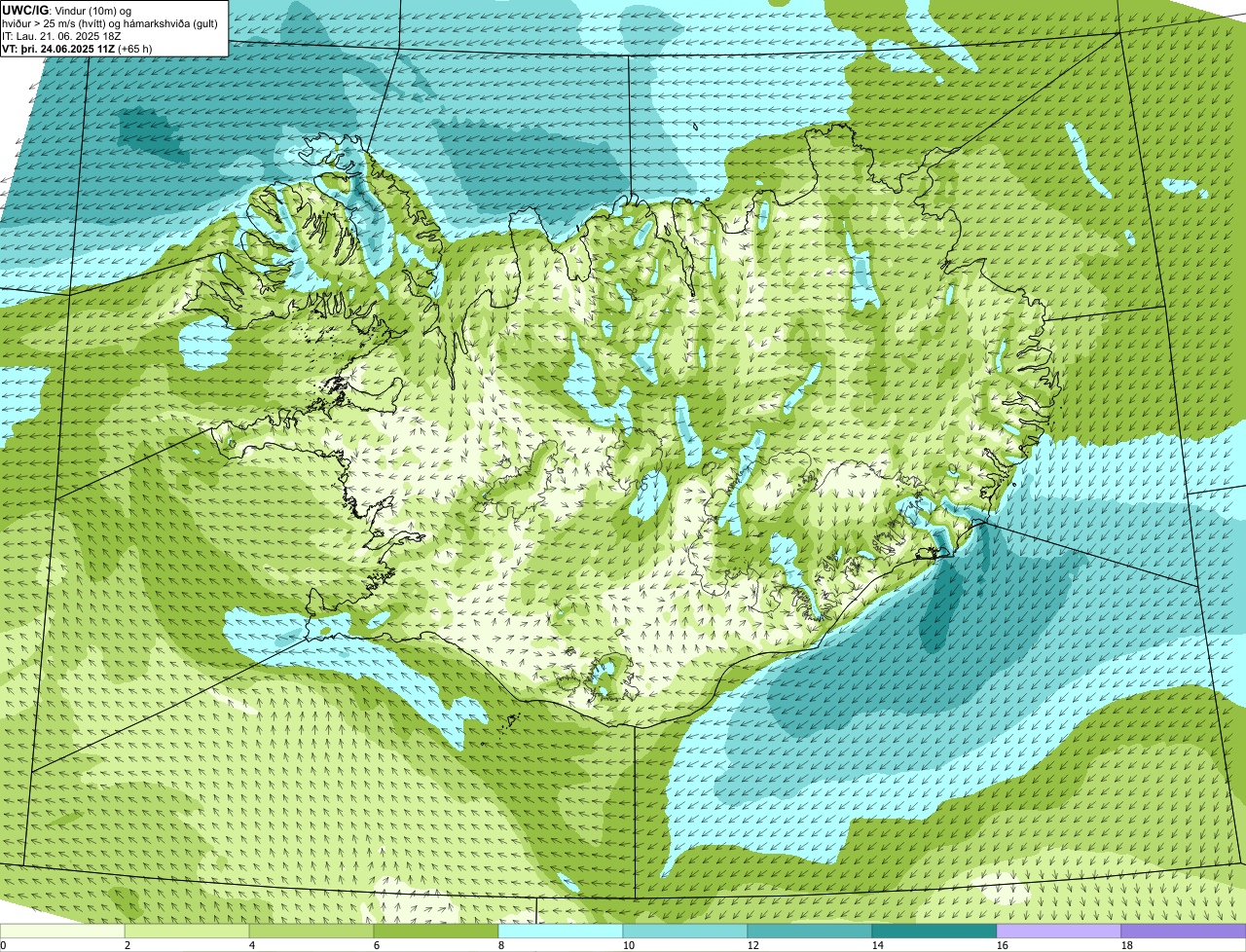Select the 6–8 m/s green legend band
Viewport: 1246px width, 952px height.
tap(436, 931)
